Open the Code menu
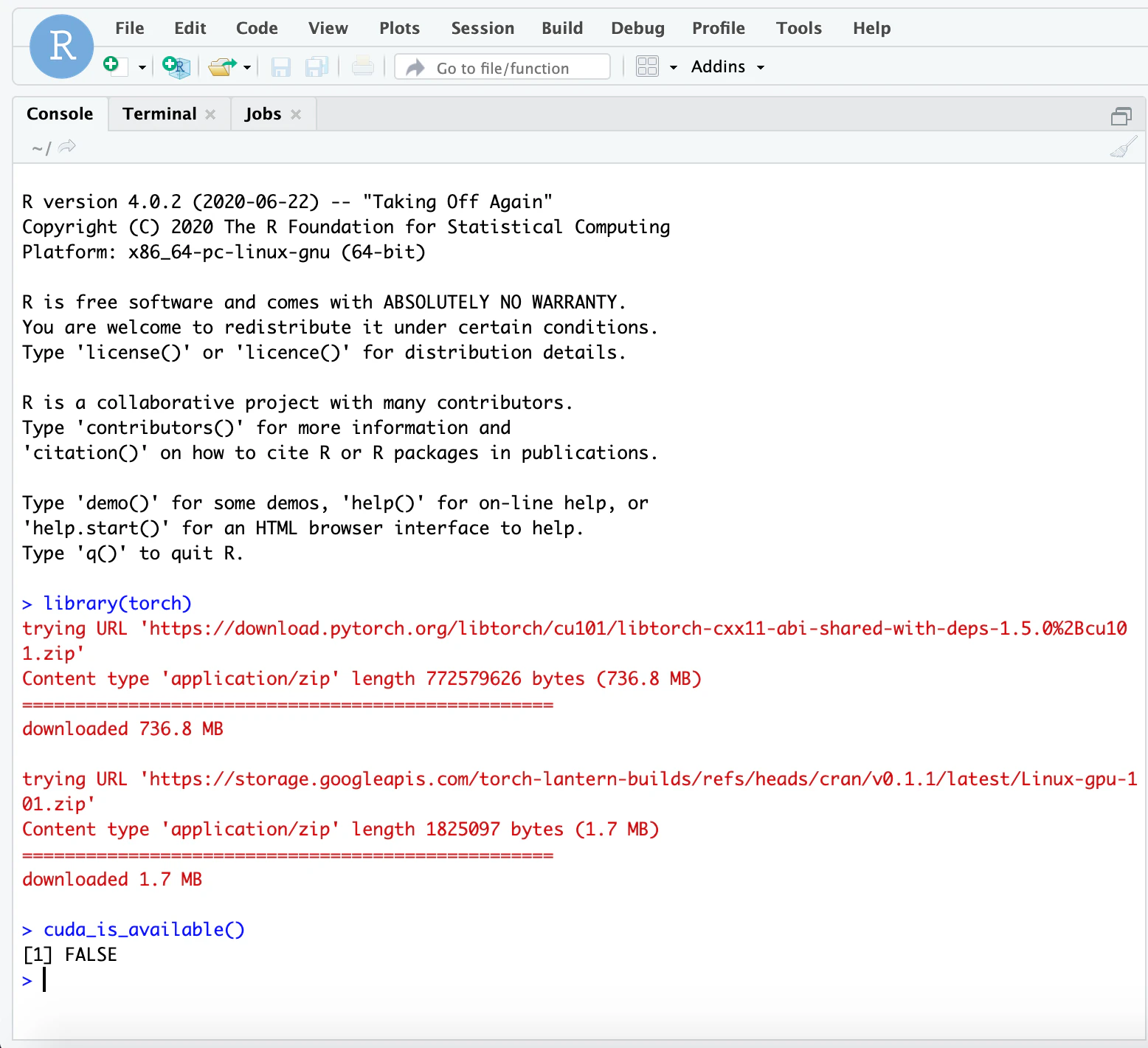 point(257,28)
